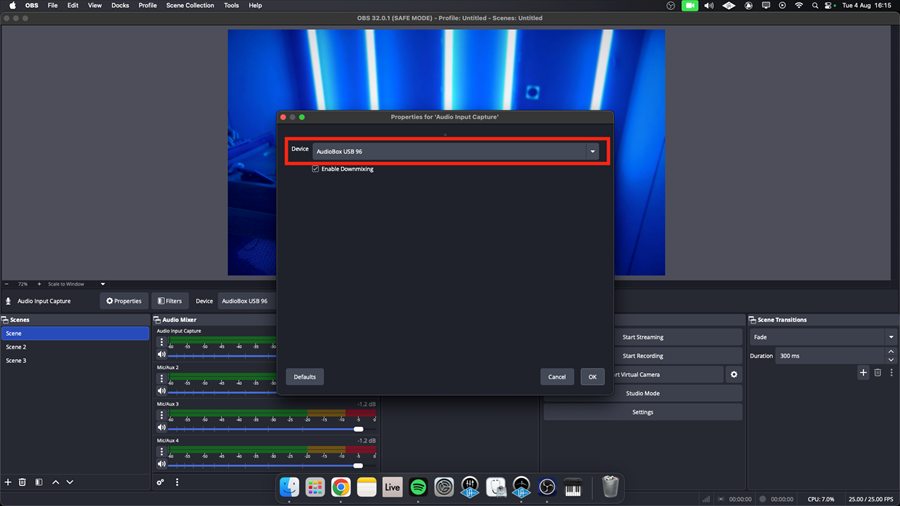The image size is (900, 506).
Task: Open the View menu
Action: click(x=95, y=5)
